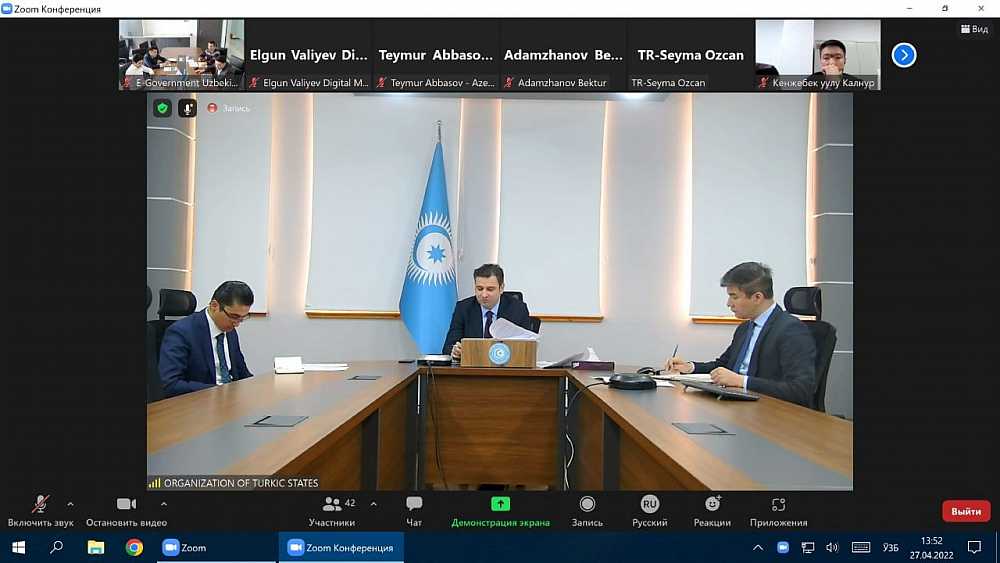Leave meeting with Выйти button
The image size is (1000, 563).
pos(966,511)
